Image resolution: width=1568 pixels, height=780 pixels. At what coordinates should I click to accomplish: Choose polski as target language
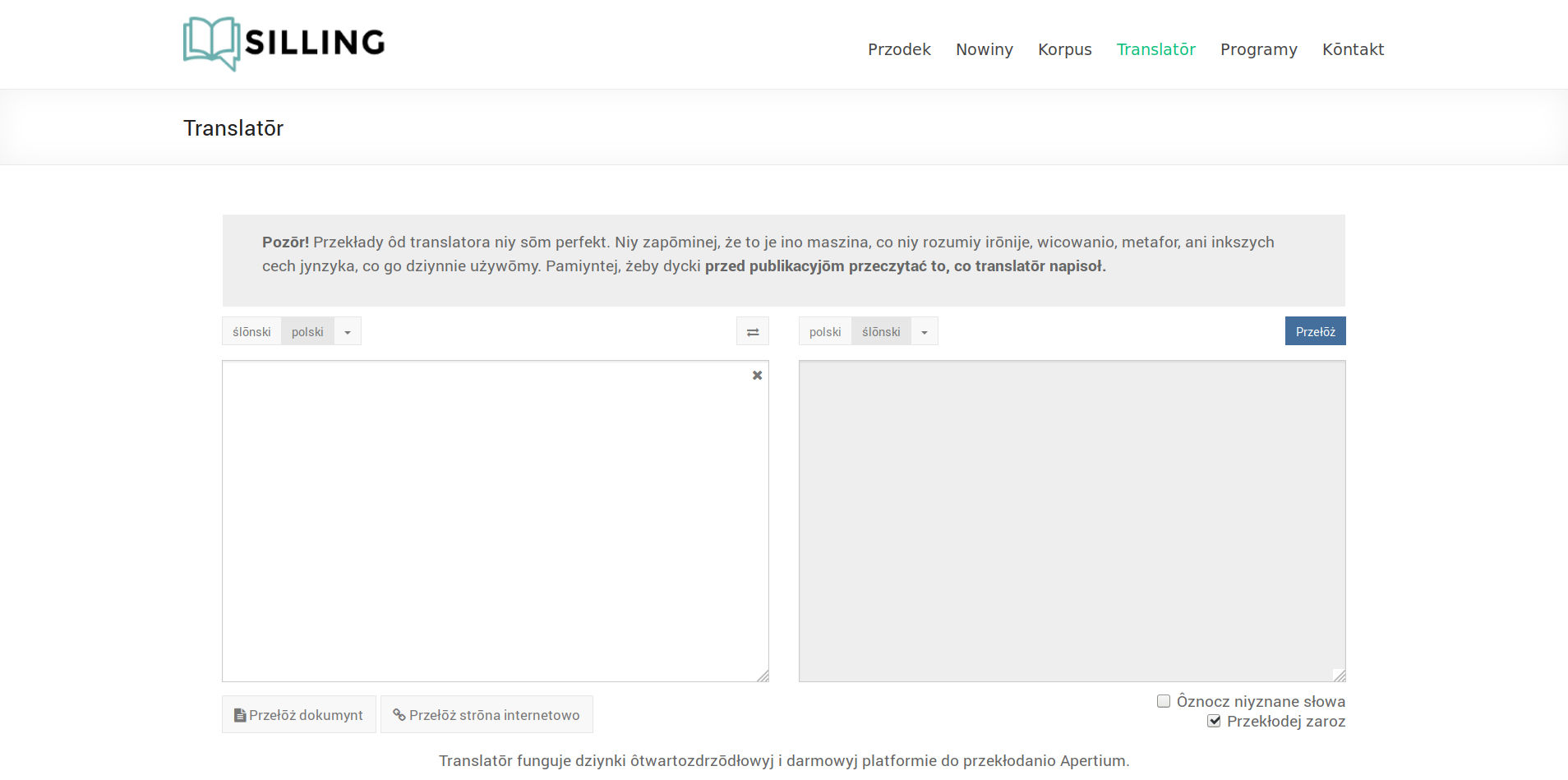point(825,332)
